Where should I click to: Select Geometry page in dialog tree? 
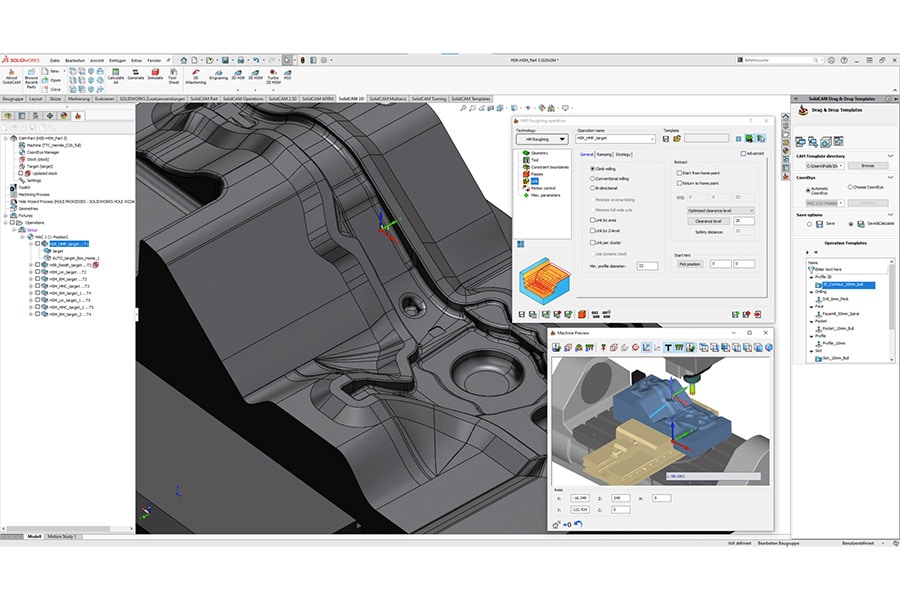coord(539,153)
